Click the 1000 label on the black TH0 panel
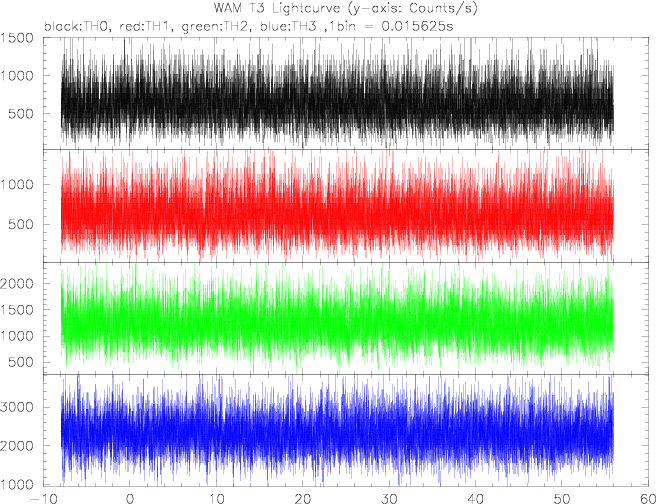Image resolution: width=657 pixels, height=504 pixels. 17,76
